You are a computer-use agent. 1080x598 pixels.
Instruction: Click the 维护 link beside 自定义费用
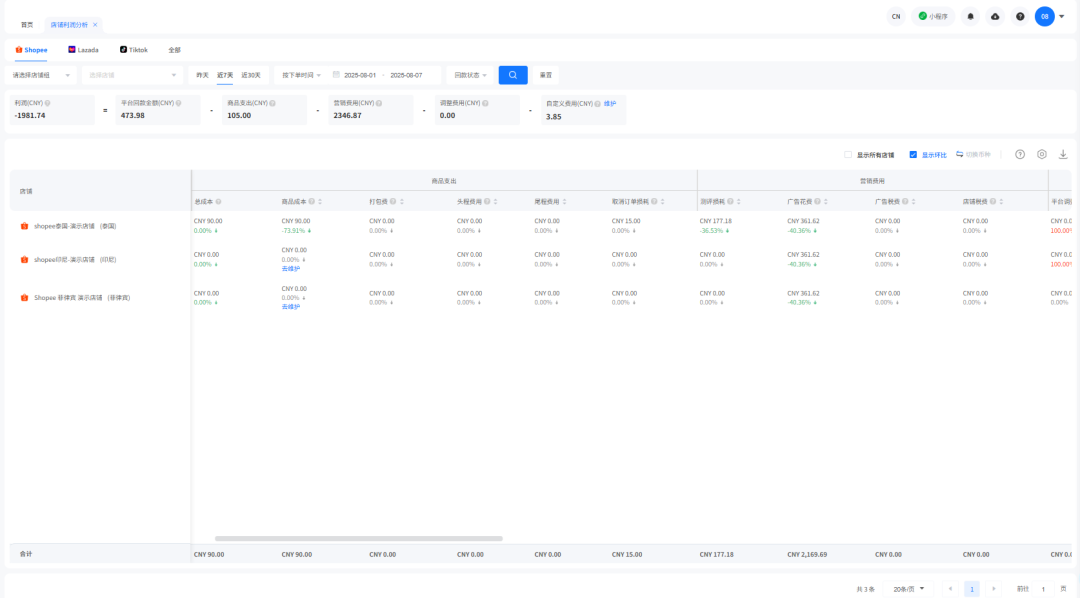pyautogui.click(x=610, y=103)
